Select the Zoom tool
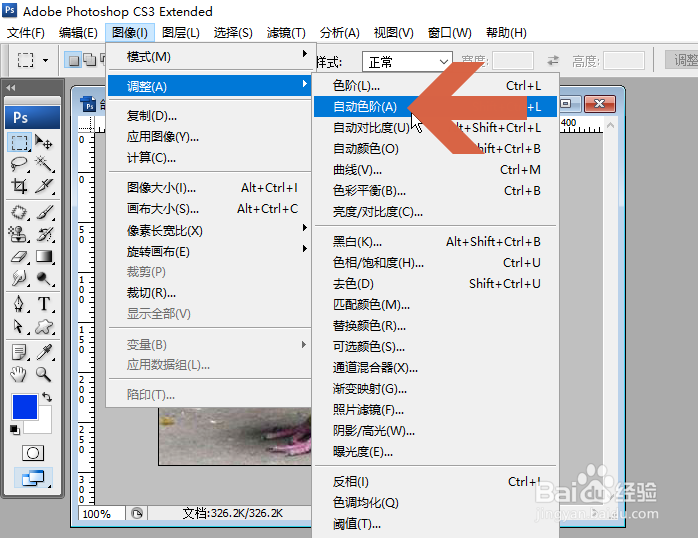The image size is (698, 538). (x=44, y=374)
